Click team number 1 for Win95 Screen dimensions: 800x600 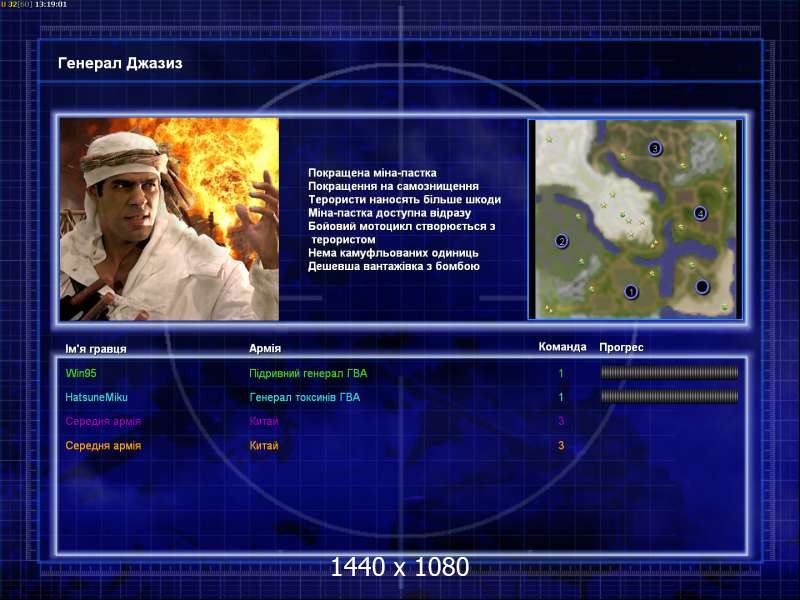[x=561, y=373]
